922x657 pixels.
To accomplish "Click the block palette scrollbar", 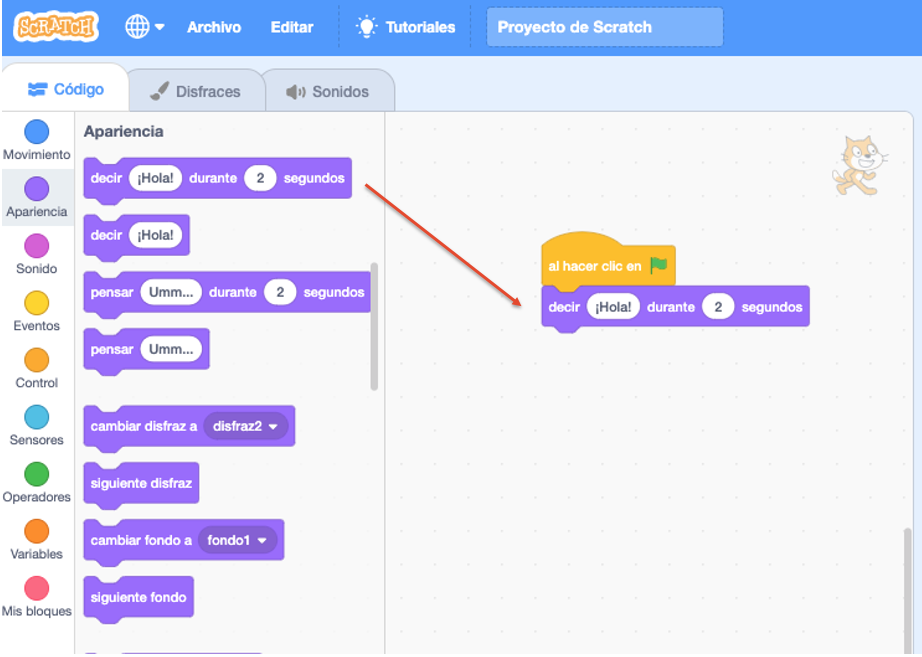I will (x=374, y=326).
